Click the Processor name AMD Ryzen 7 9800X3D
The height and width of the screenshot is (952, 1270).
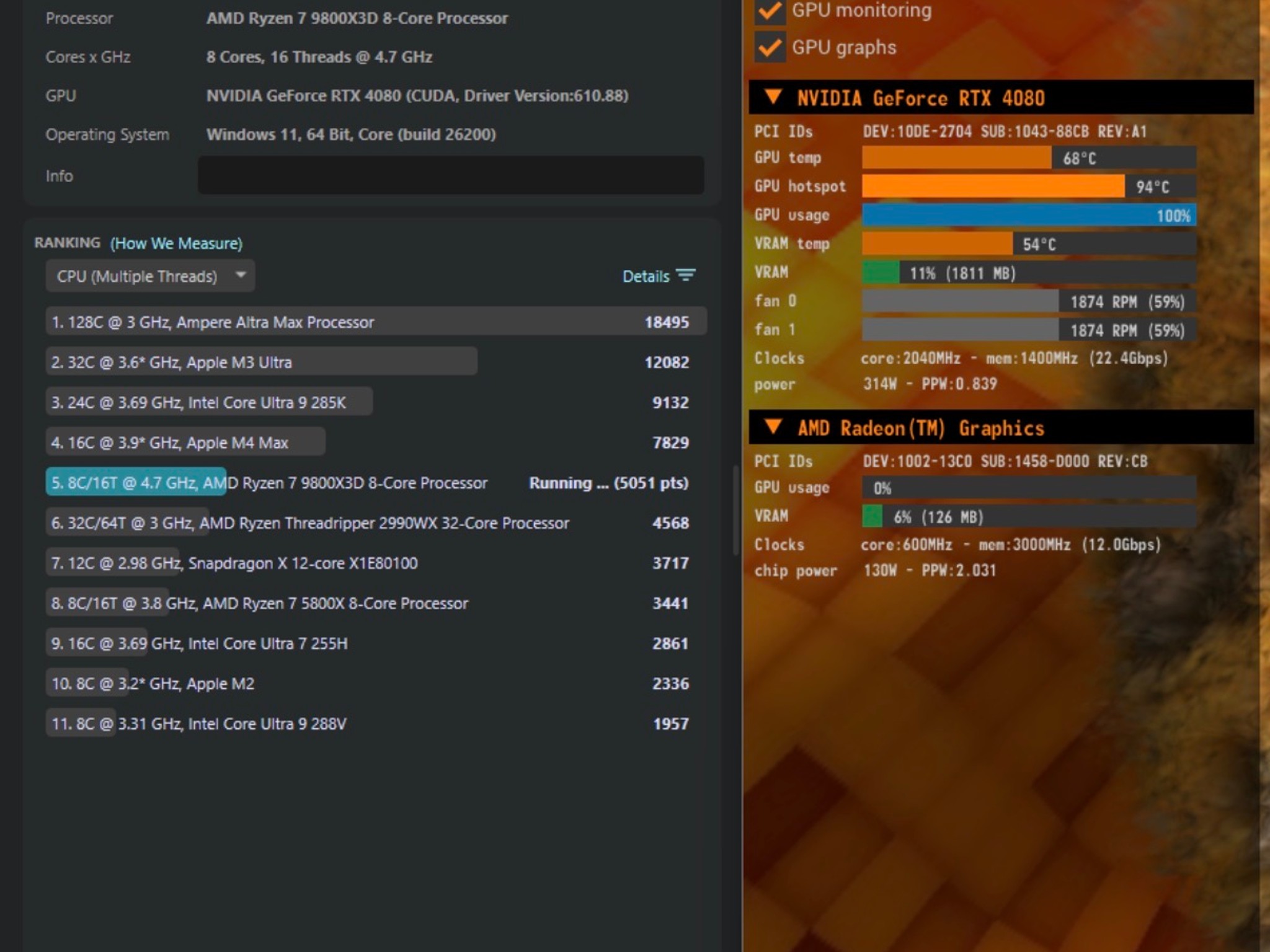357,19
